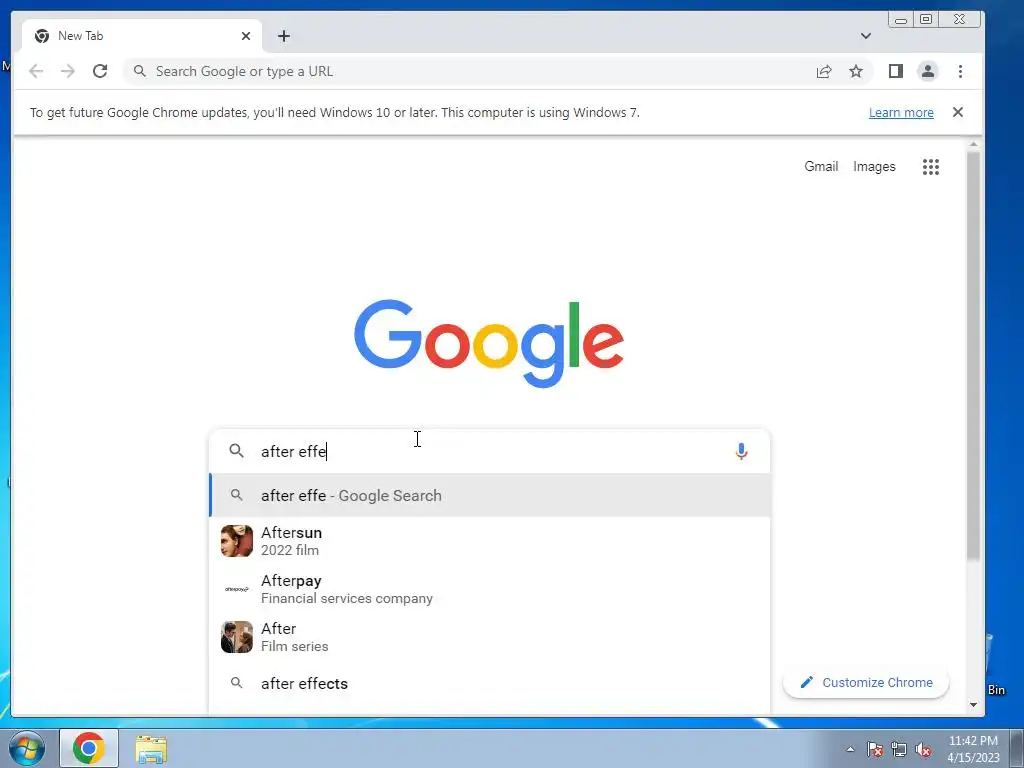Click search magnifier in search box
Viewport: 1024px width, 768px height.
pos(236,451)
